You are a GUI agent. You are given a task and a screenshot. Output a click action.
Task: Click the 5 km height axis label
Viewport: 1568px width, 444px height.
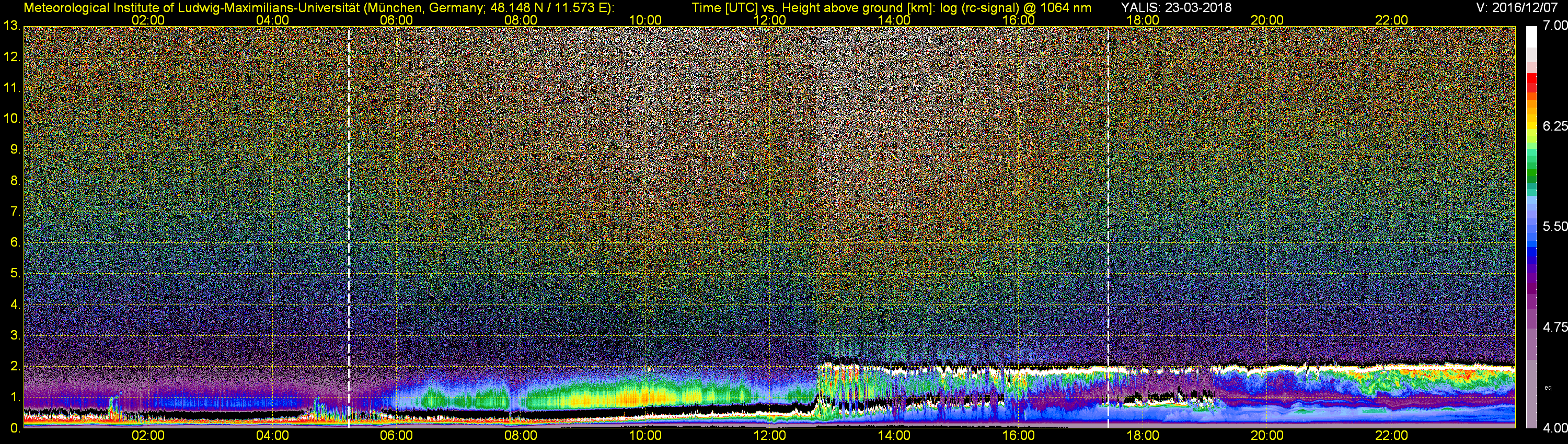[15, 273]
